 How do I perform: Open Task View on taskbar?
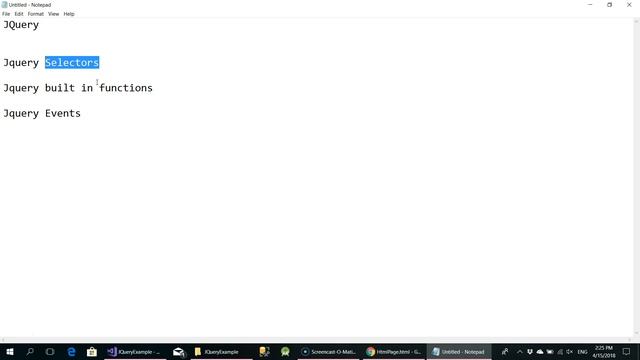point(50,352)
